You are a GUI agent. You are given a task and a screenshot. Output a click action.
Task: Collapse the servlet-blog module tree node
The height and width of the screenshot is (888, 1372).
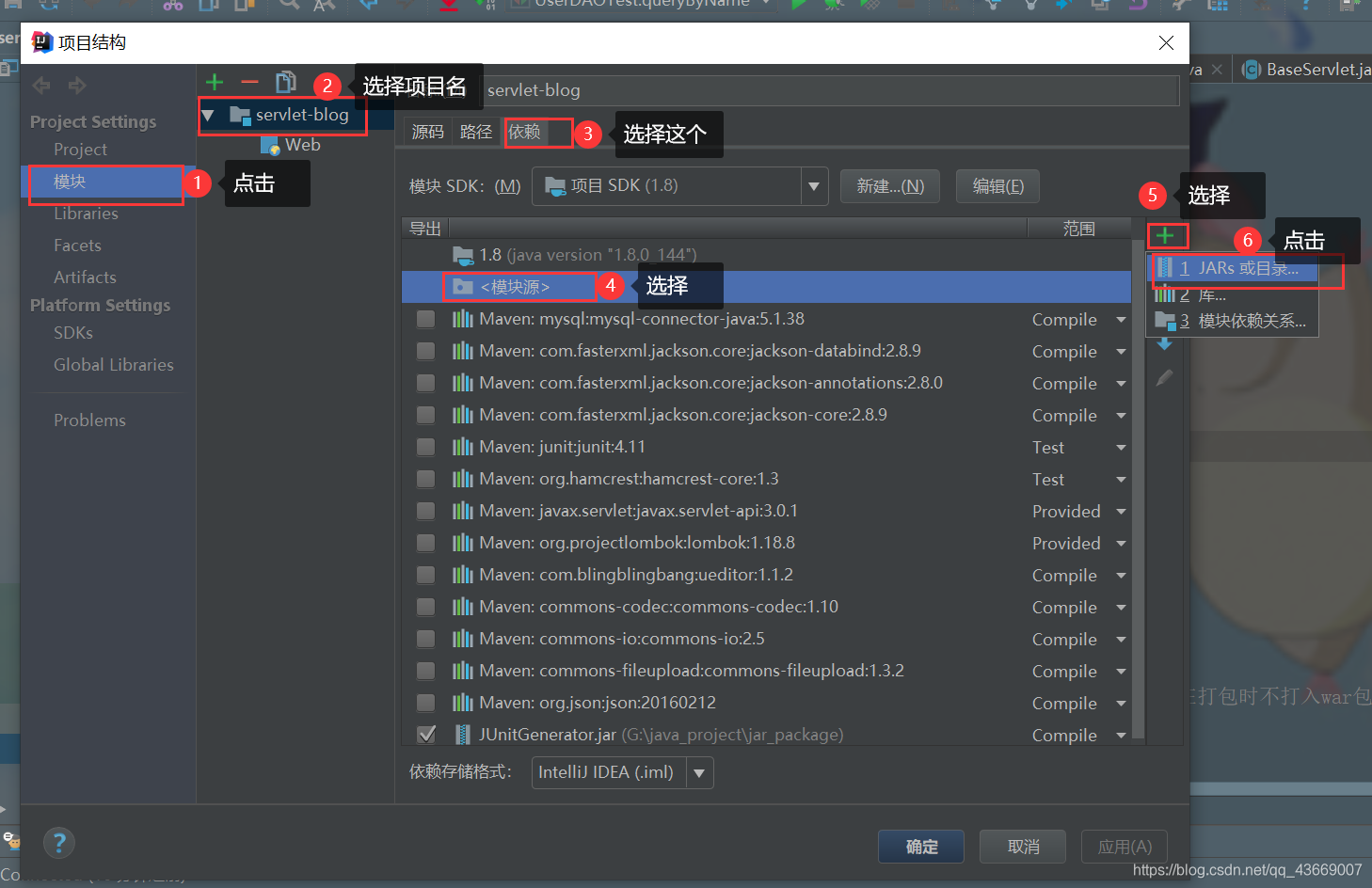(208, 116)
